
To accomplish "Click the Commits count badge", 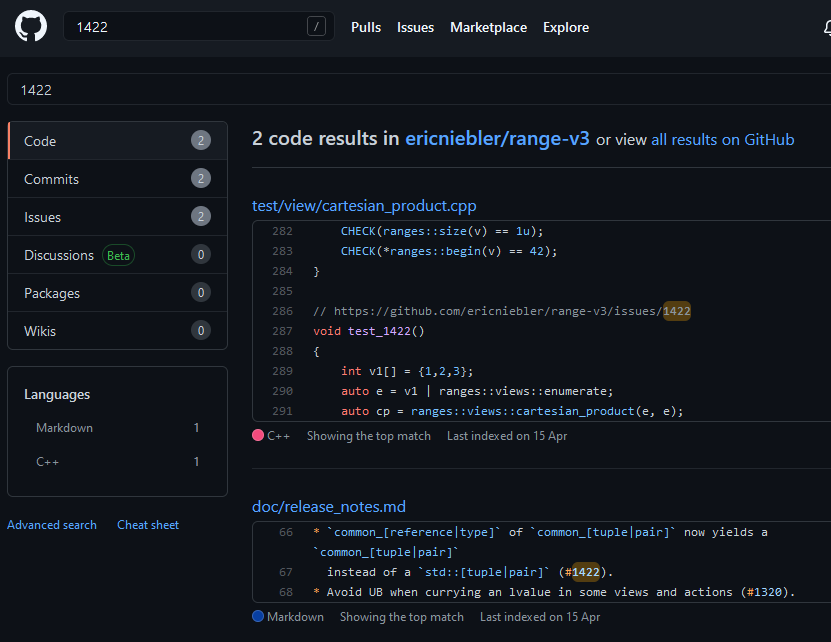I will 201,179.
